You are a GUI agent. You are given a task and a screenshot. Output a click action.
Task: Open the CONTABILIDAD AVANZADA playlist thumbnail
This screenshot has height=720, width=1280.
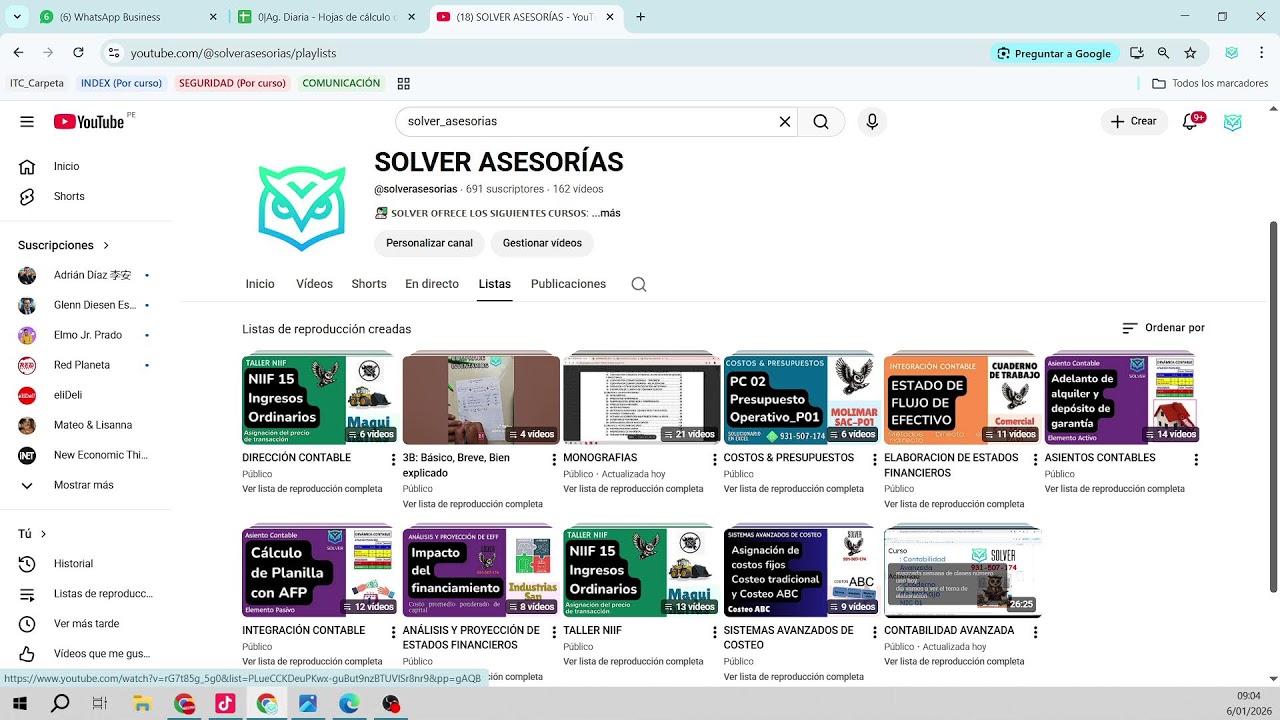963,572
